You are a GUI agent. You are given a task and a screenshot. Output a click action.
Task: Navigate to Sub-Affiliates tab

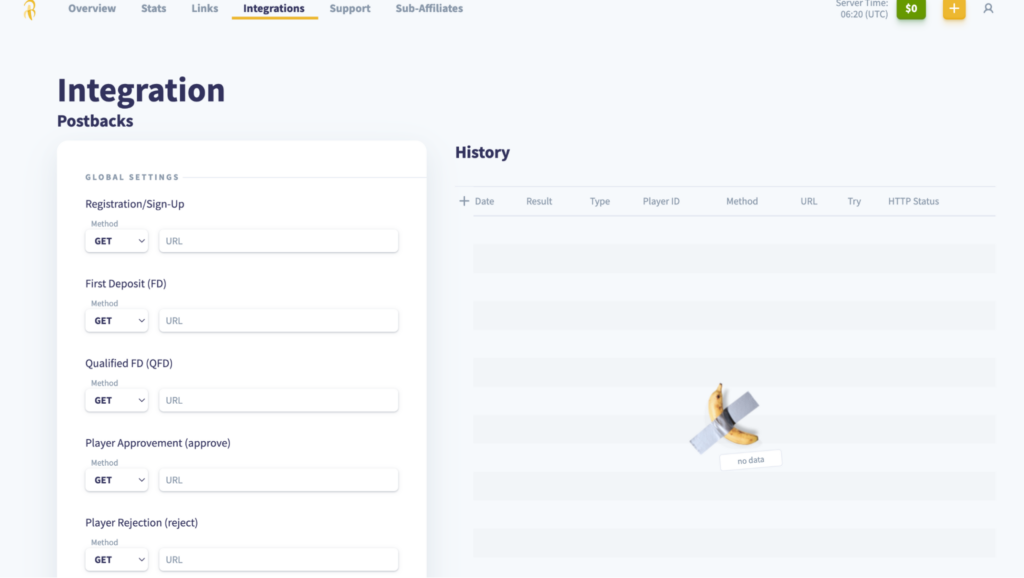(x=429, y=8)
